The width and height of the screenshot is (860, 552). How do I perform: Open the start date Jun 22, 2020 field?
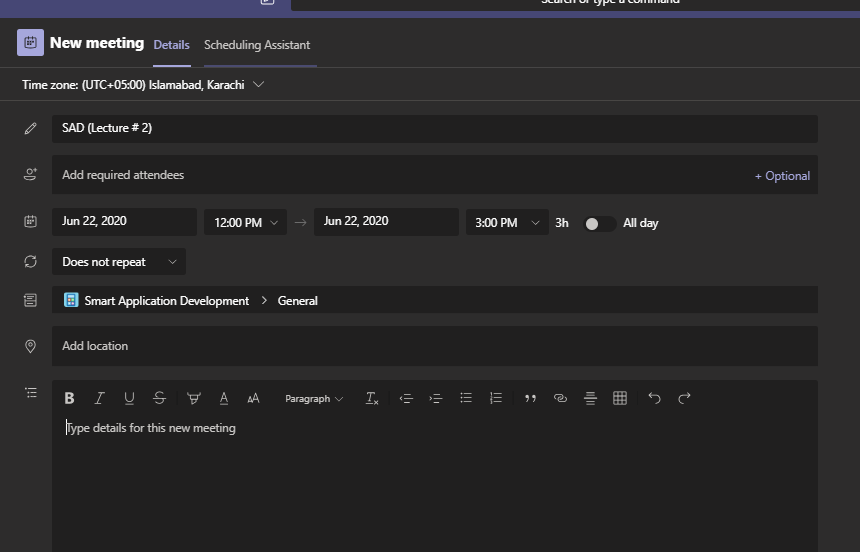[125, 222]
